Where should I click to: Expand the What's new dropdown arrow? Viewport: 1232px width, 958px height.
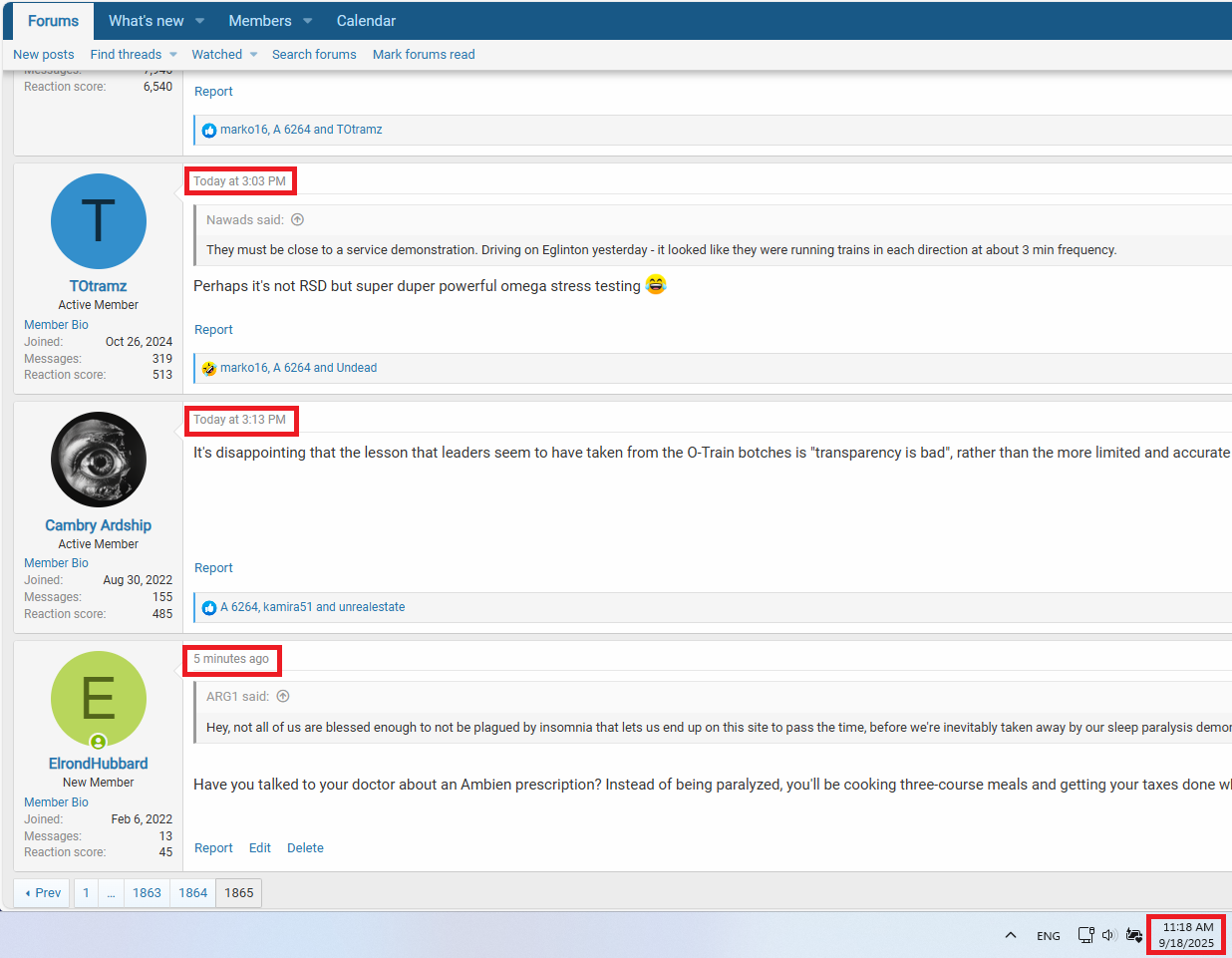pyautogui.click(x=199, y=21)
